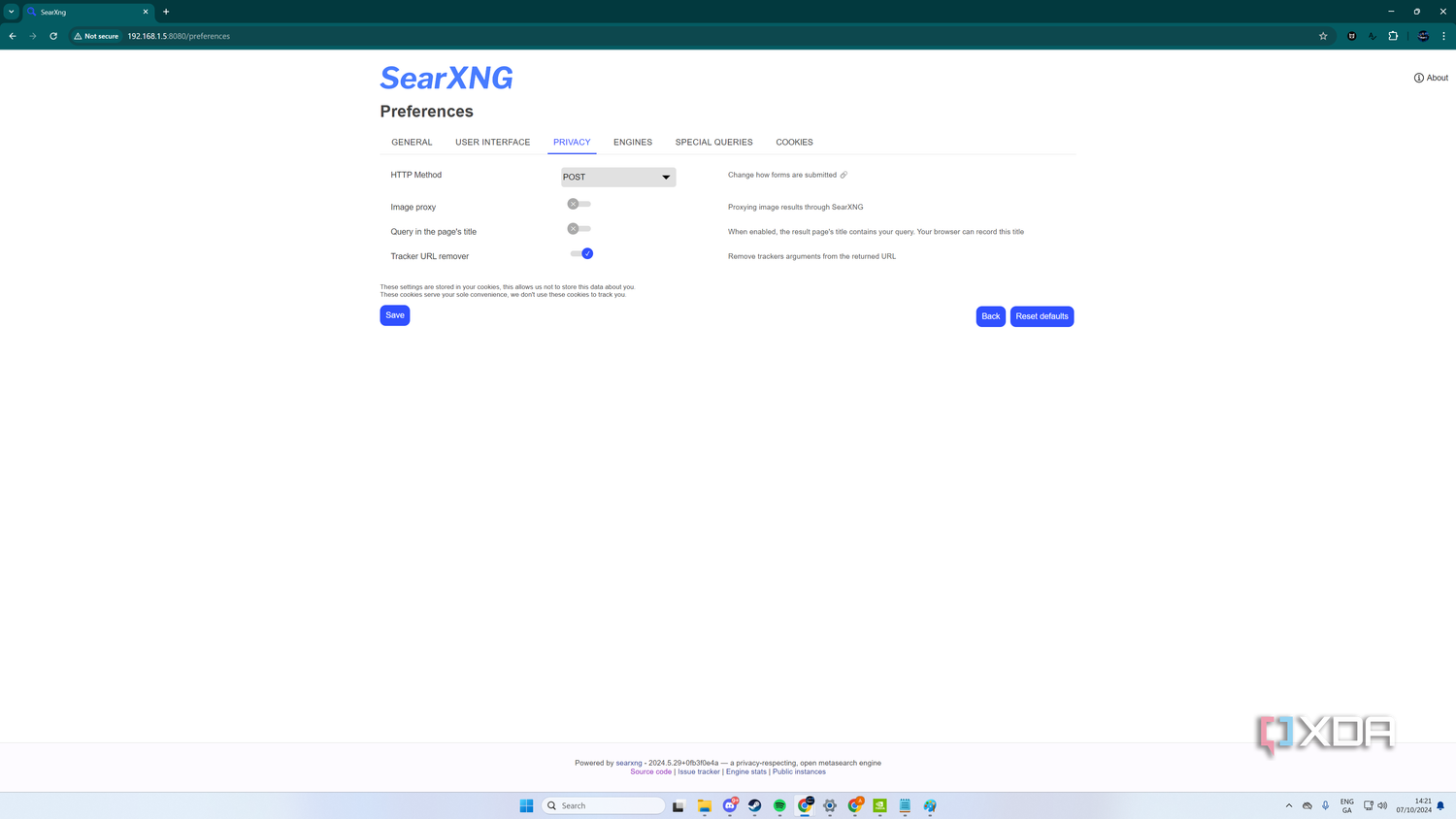The height and width of the screenshot is (819, 1456).
Task: Open the clock showing 14:21
Action: coord(1414,805)
